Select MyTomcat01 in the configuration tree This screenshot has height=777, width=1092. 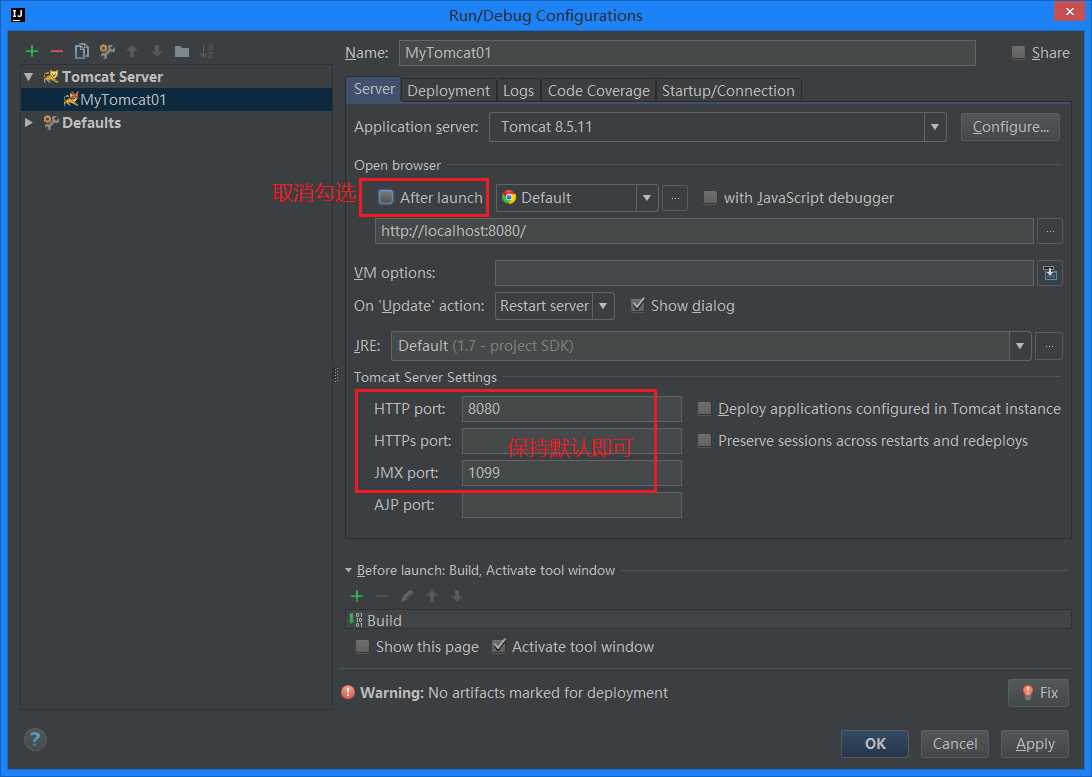tap(177, 100)
